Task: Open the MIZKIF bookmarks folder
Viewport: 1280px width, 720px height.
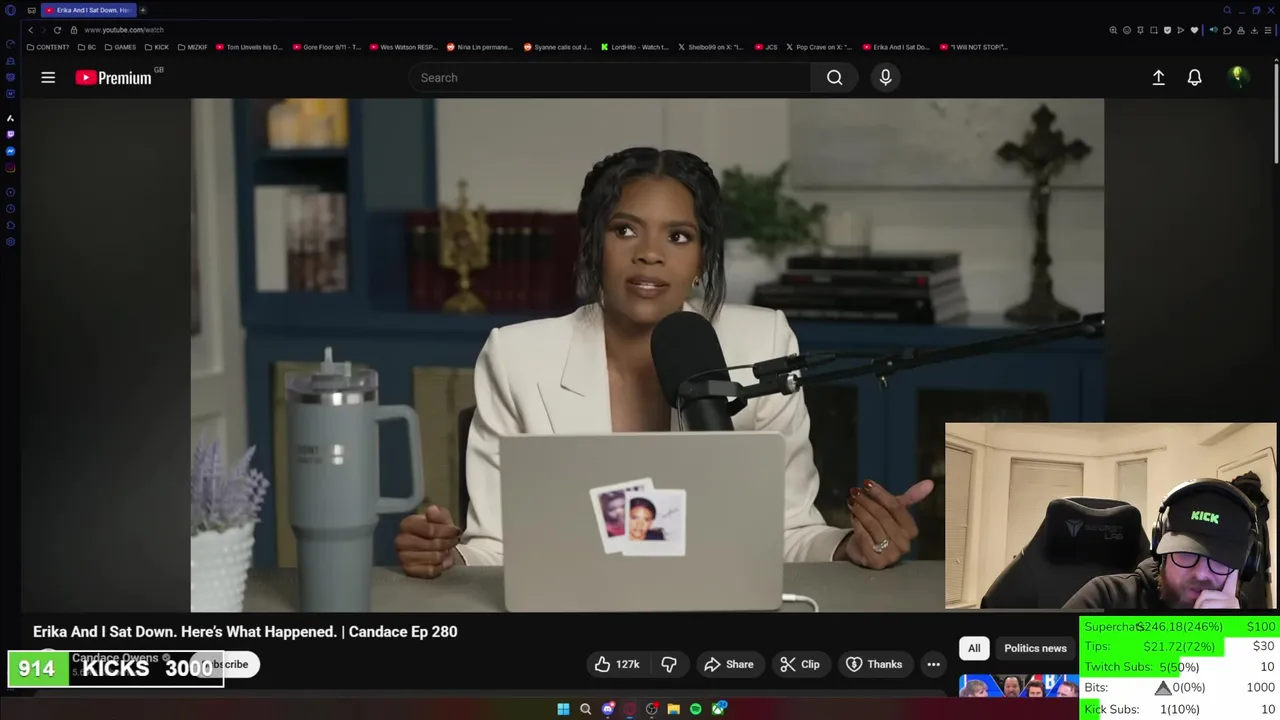Action: pos(192,47)
